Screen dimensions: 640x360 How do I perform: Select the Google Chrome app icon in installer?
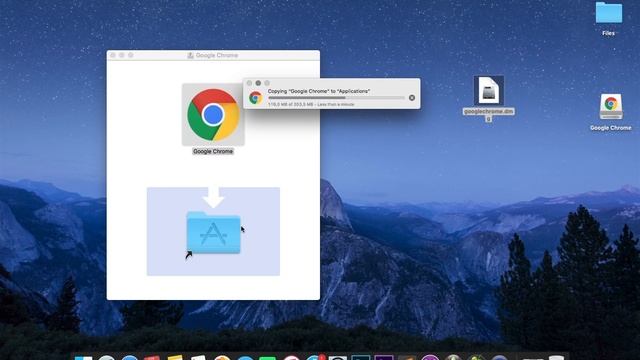213,115
